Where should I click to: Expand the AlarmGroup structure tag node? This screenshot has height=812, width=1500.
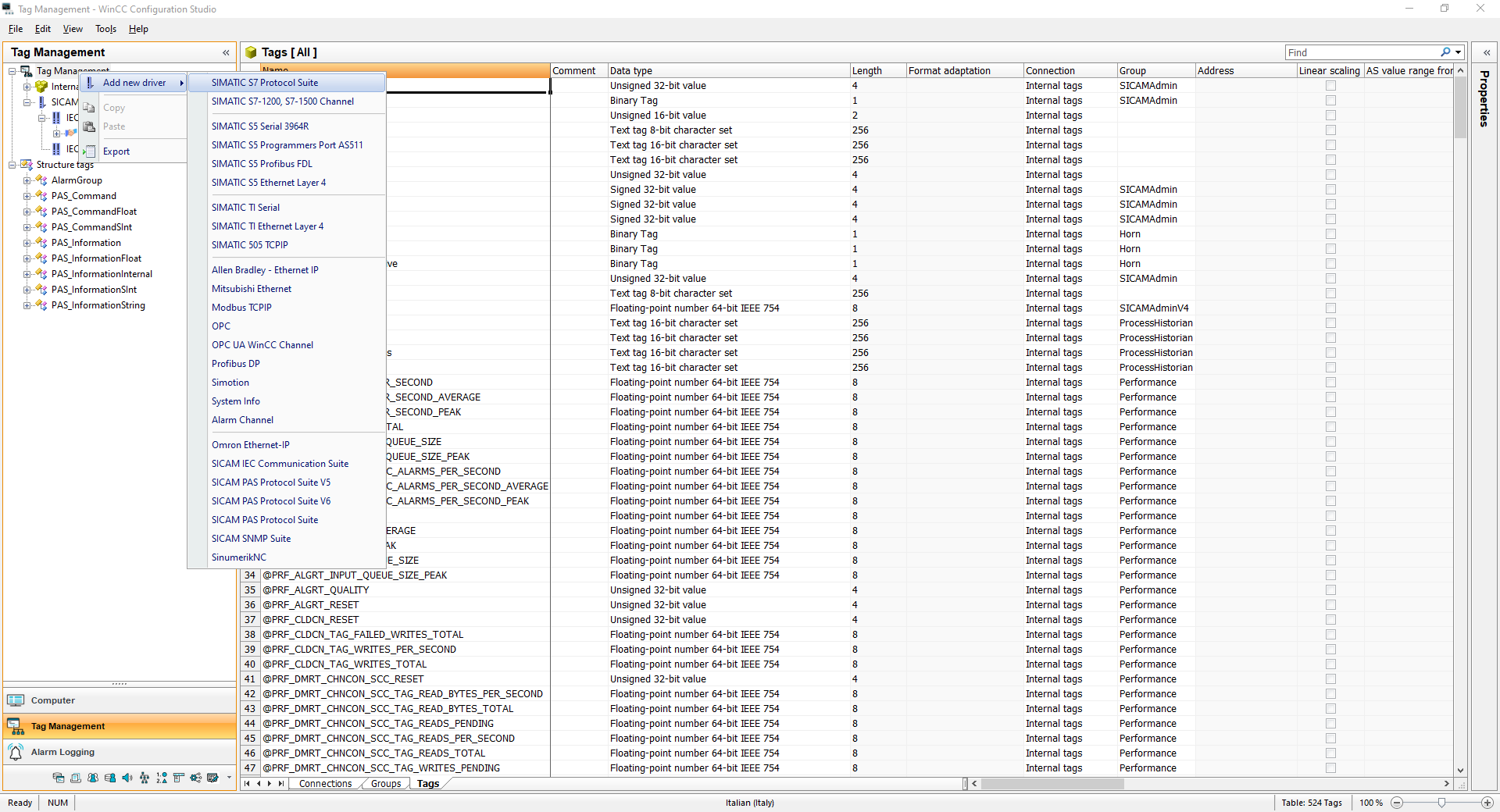27,180
